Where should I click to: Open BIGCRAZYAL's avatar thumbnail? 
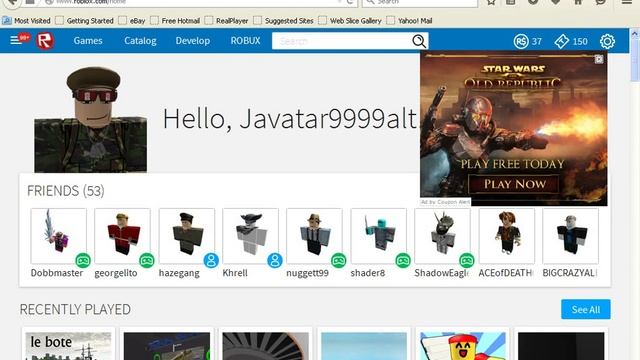[x=570, y=236]
